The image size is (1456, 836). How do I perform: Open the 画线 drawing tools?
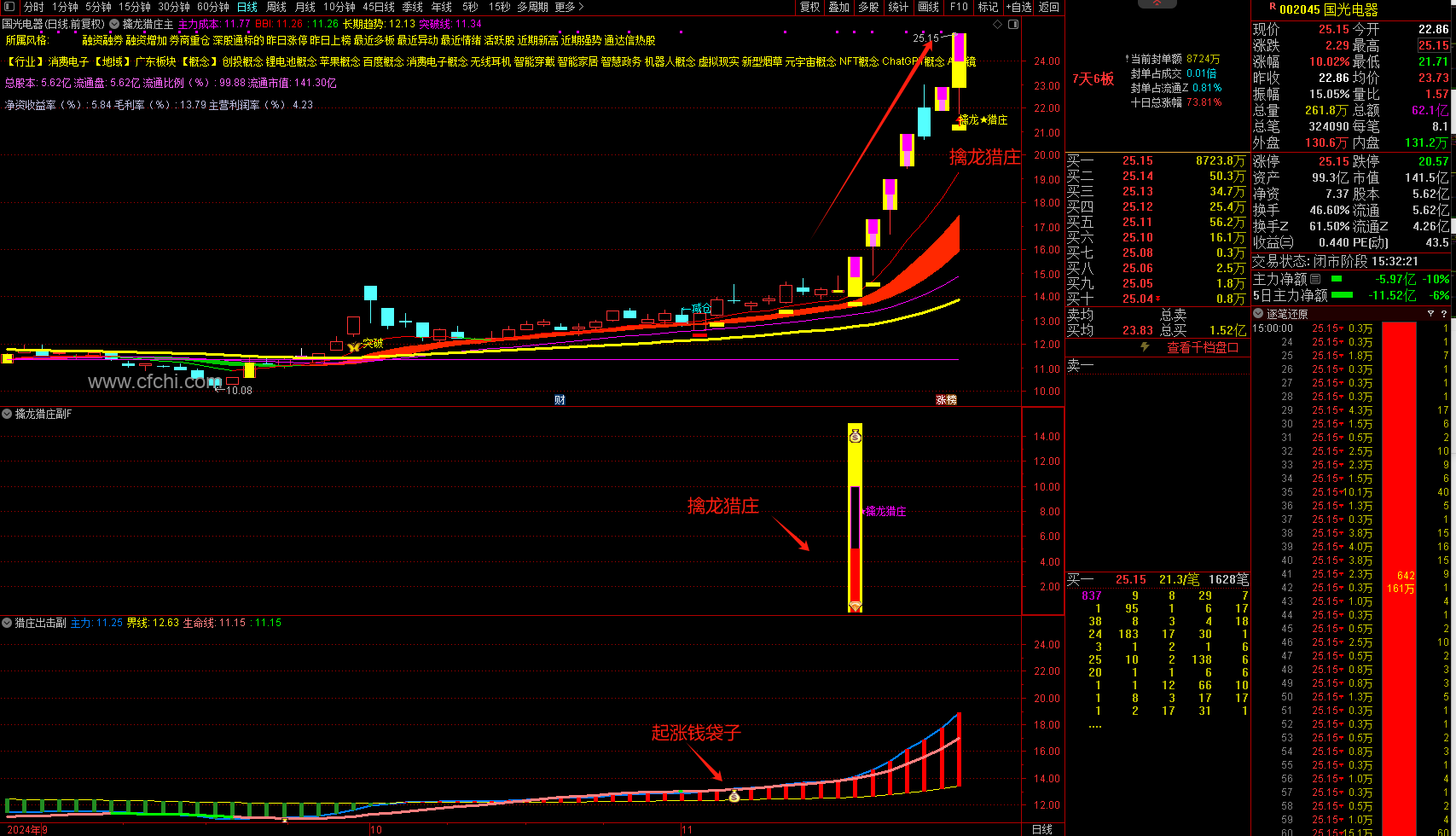click(x=929, y=7)
